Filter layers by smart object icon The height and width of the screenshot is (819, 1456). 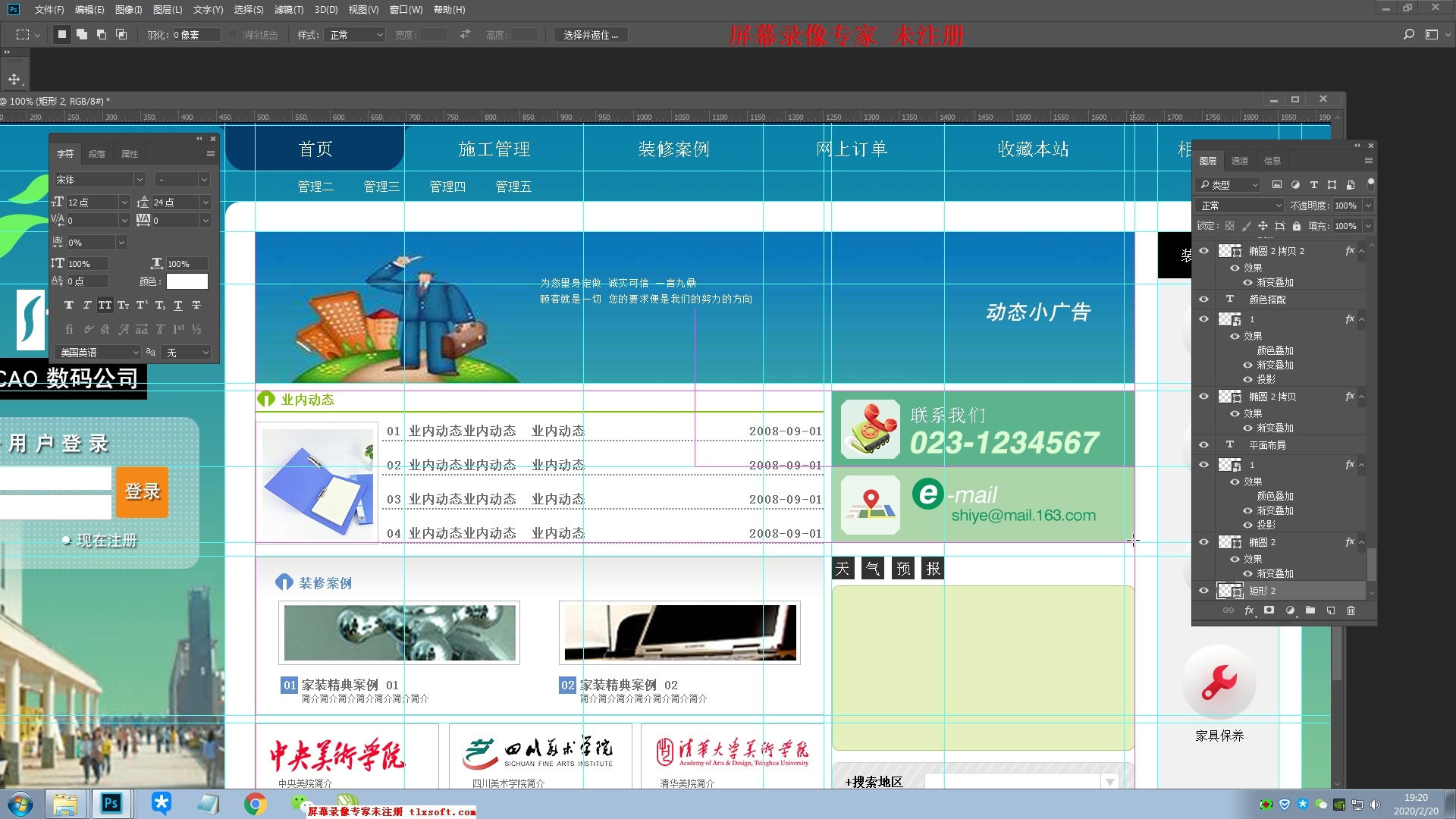coord(1350,184)
